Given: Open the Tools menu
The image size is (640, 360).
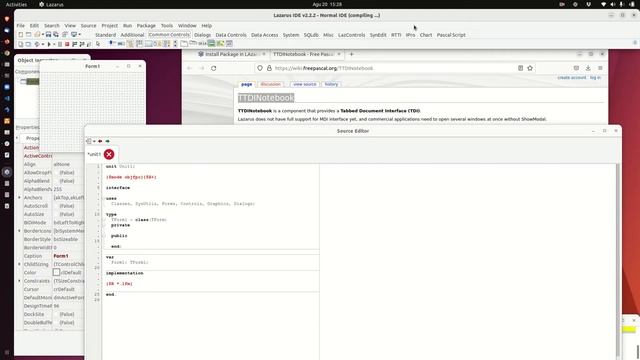Looking at the screenshot, I should pyautogui.click(x=167, y=25).
